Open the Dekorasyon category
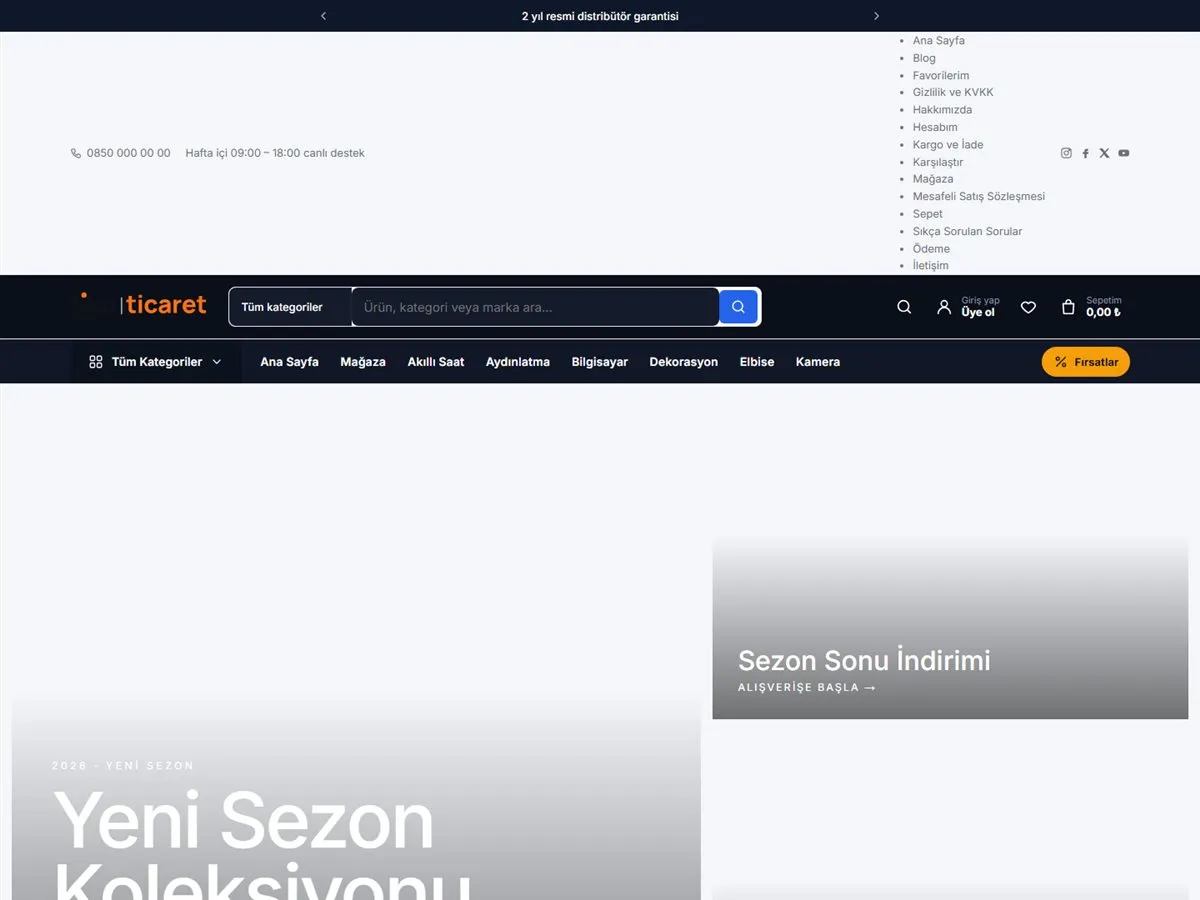This screenshot has height=900, width=1200. pyautogui.click(x=684, y=362)
